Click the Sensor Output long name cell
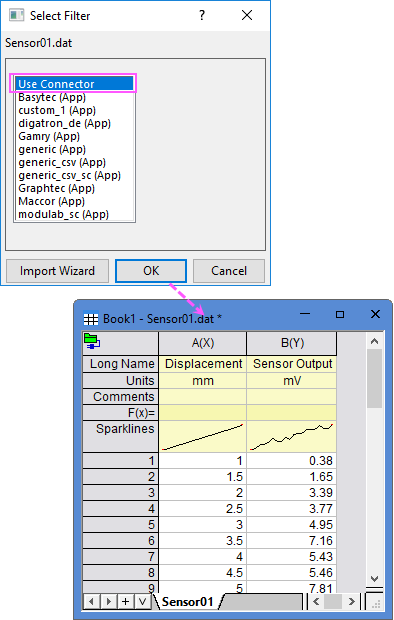The width and height of the screenshot is (394, 620). [292, 364]
